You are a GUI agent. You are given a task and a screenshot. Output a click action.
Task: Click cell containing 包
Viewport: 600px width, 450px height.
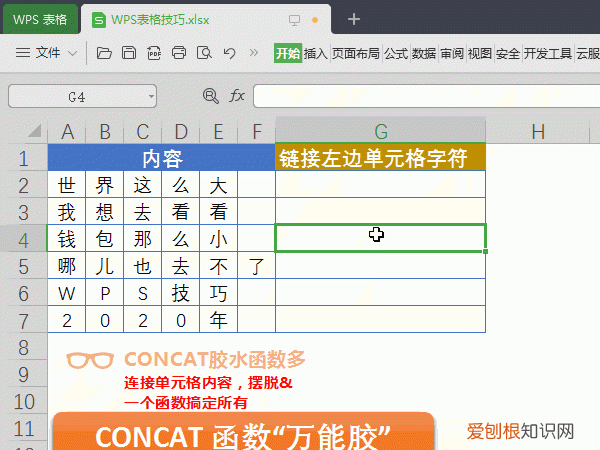tap(104, 239)
